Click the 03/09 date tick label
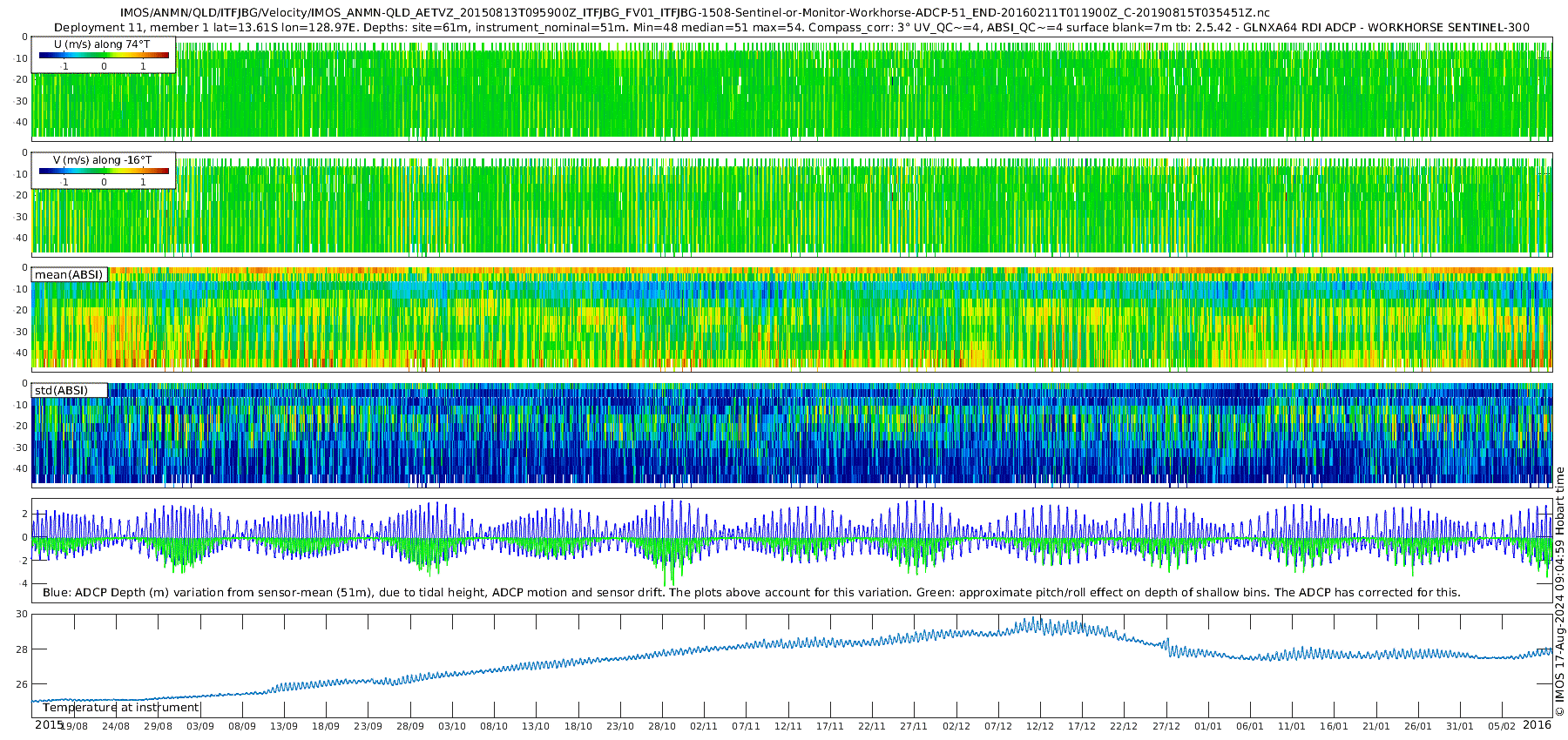Screen dimensions: 1568x740 (x=199, y=726)
